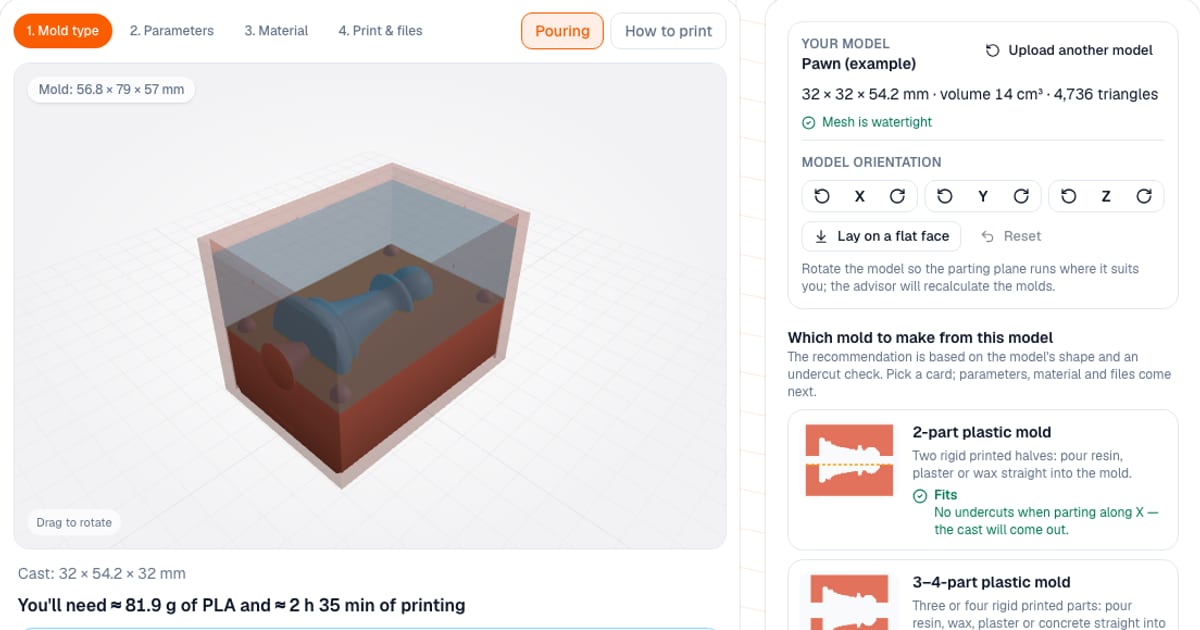Reset the model orientation

[1011, 236]
